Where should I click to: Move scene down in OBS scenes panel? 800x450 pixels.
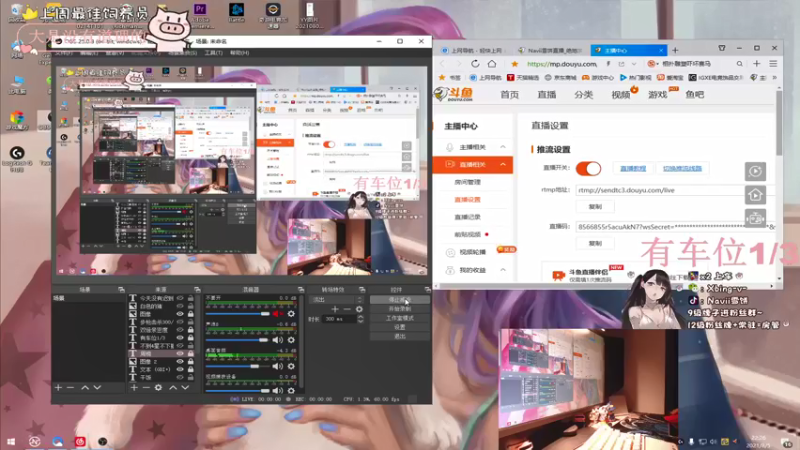[97, 388]
